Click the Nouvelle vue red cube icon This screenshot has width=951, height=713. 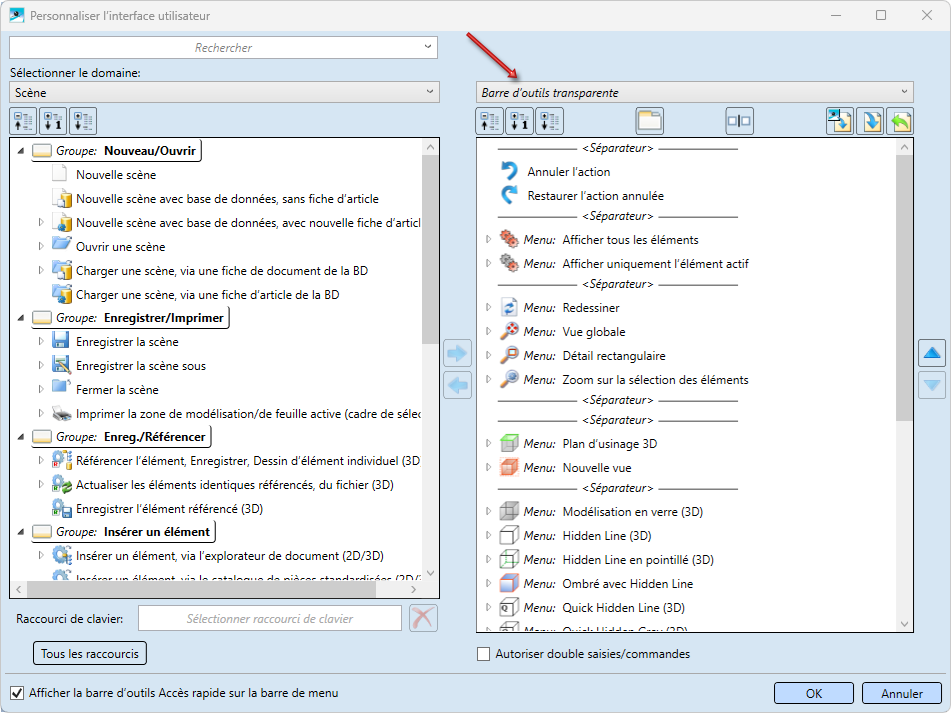coord(509,467)
